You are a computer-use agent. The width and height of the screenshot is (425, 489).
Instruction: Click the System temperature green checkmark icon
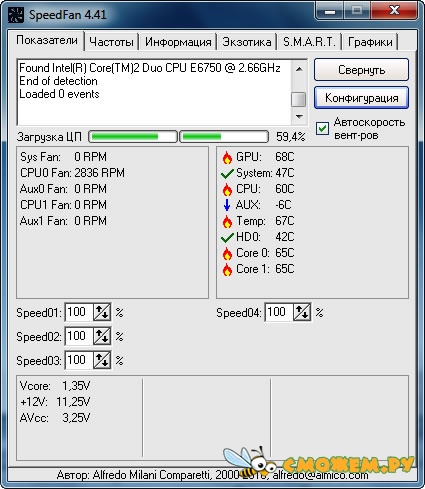tap(227, 173)
